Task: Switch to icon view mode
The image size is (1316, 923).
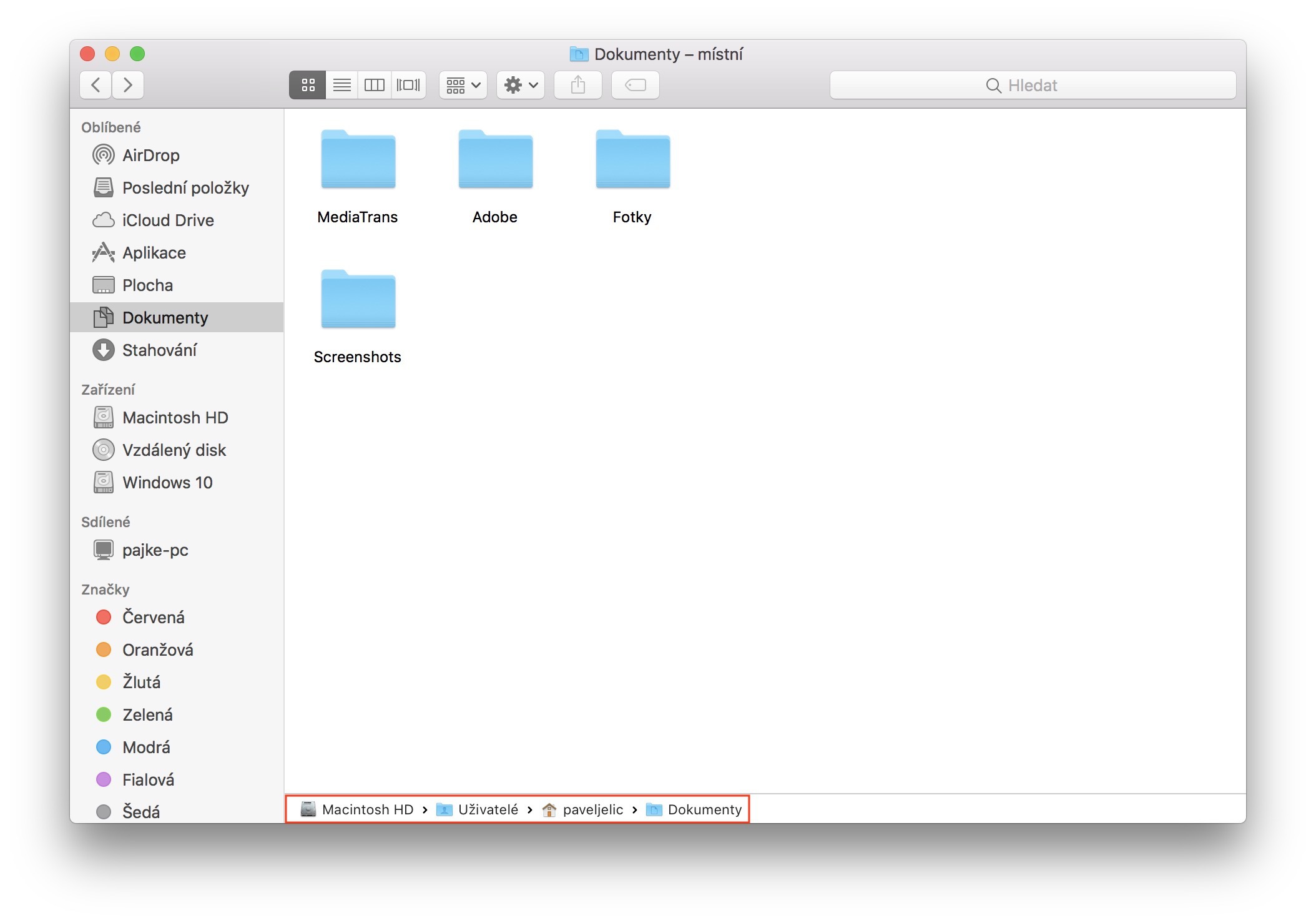Action: point(308,85)
